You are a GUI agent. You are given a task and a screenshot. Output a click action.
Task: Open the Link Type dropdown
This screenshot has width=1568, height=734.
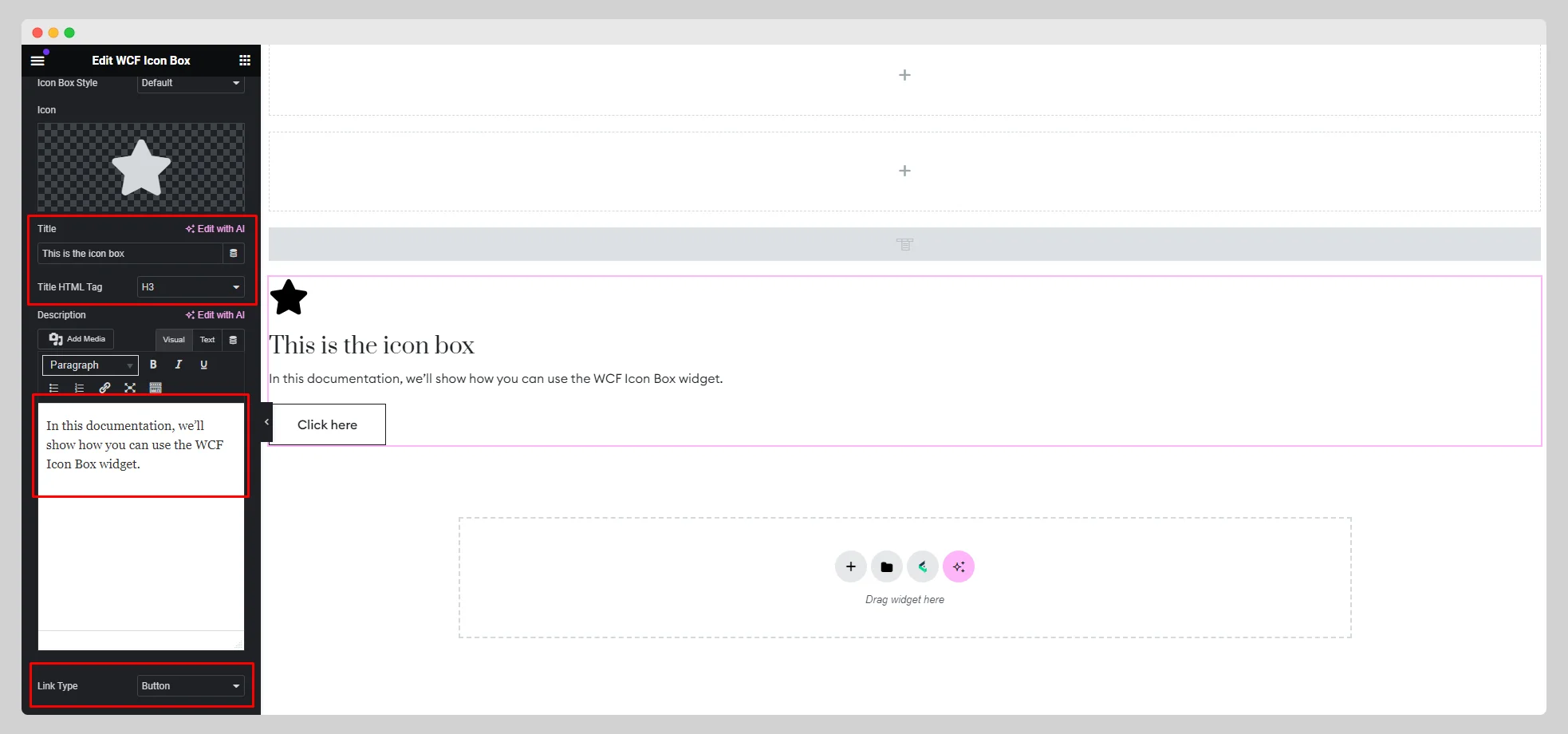pos(191,686)
